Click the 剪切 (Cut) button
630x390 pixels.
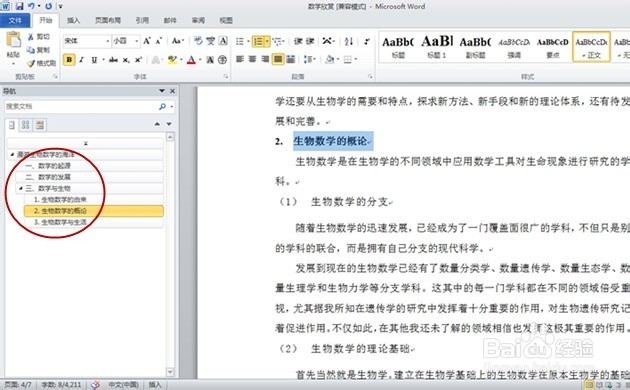[39, 37]
